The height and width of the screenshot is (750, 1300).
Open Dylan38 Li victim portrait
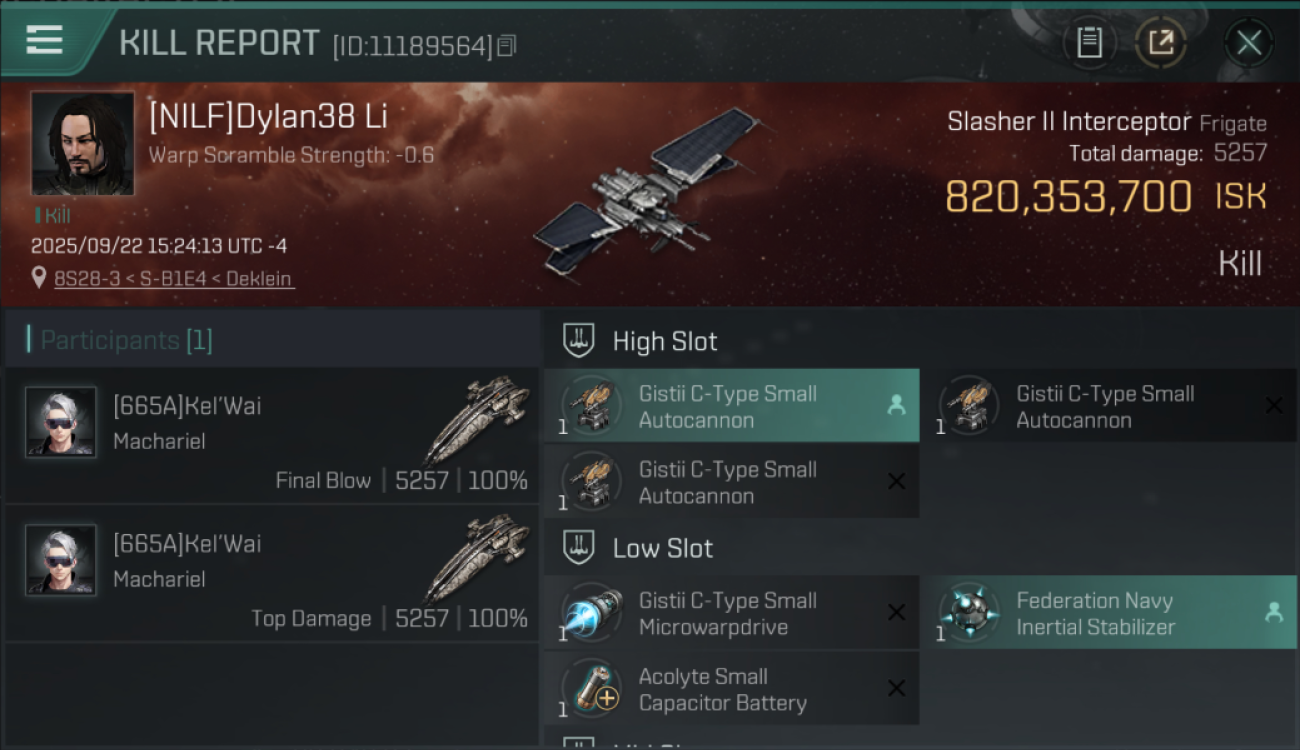pos(82,144)
